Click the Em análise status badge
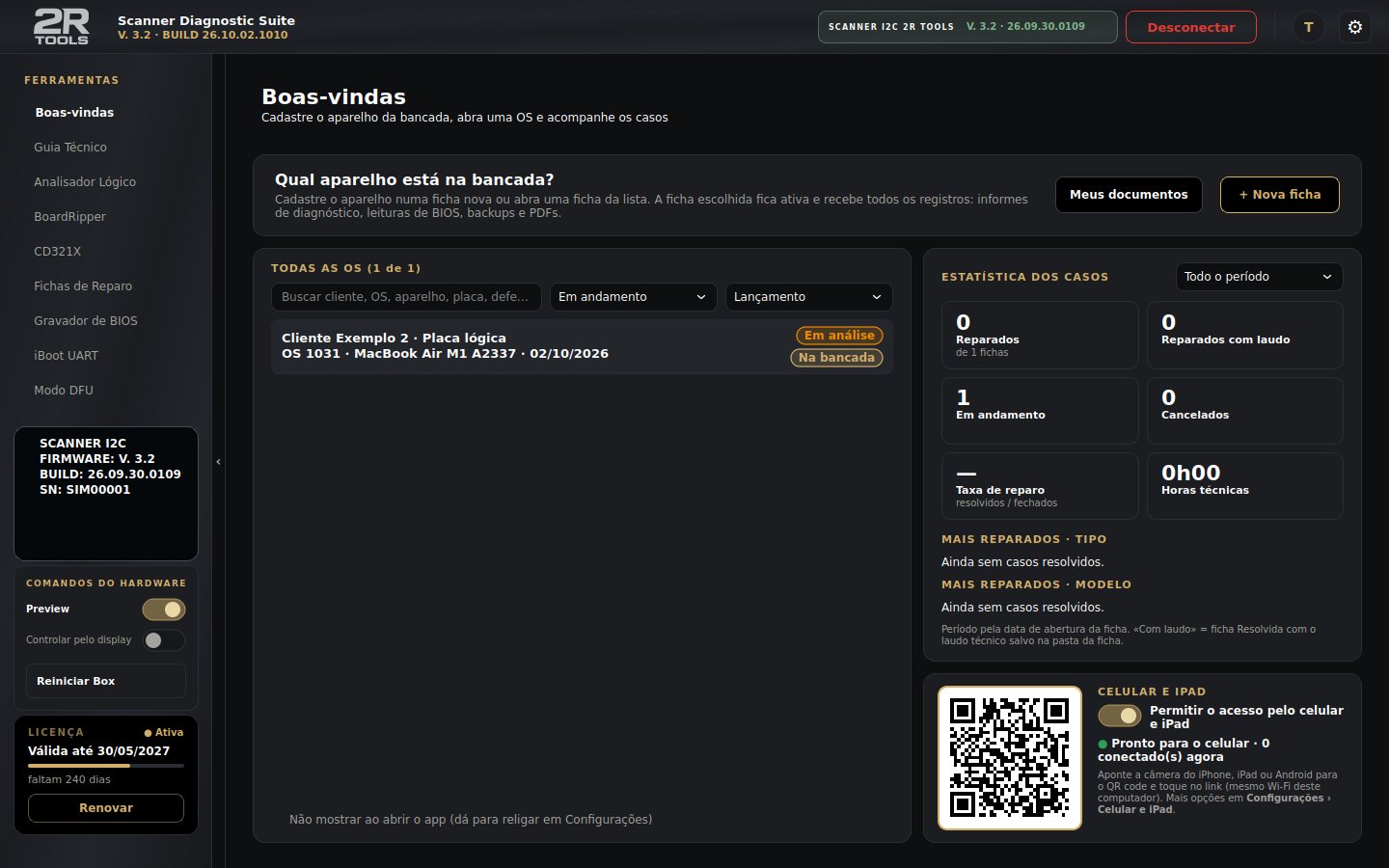 [839, 336]
